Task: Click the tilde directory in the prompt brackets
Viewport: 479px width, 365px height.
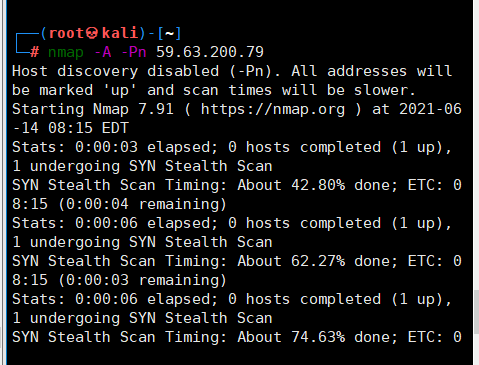Action: tap(169, 33)
